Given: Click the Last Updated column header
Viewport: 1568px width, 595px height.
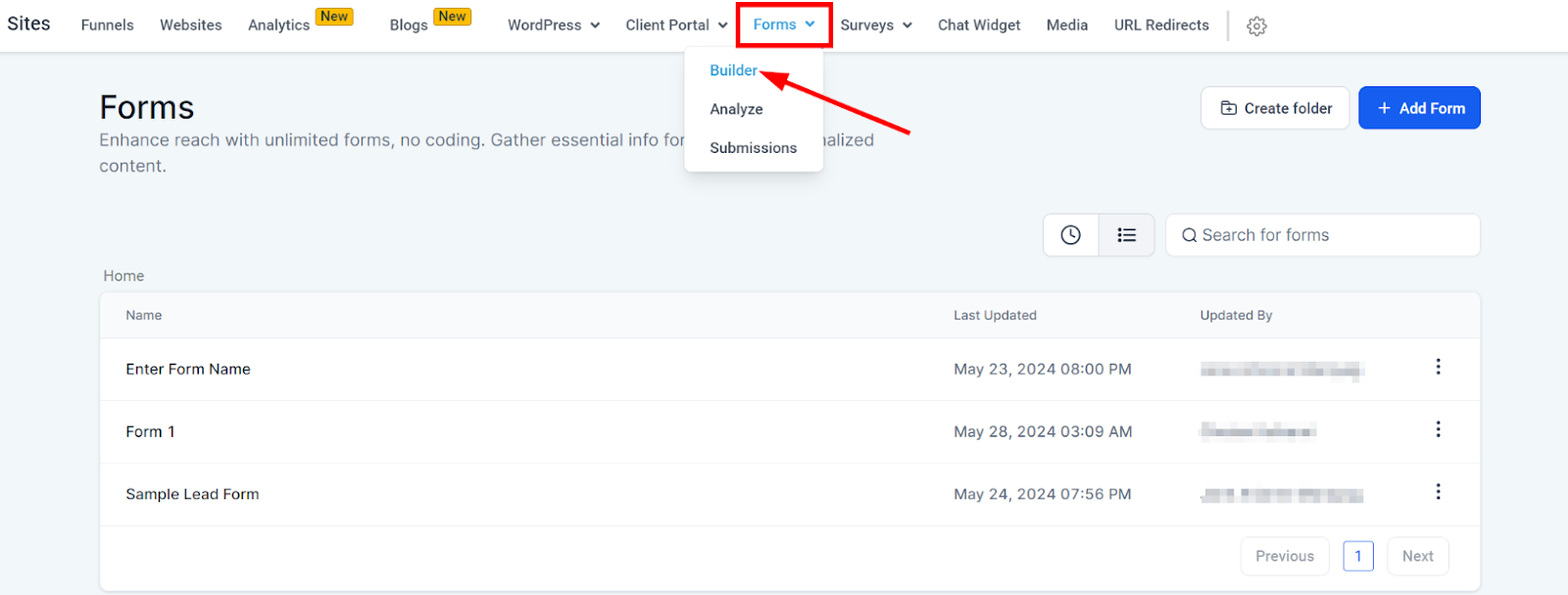Looking at the screenshot, I should [995, 316].
